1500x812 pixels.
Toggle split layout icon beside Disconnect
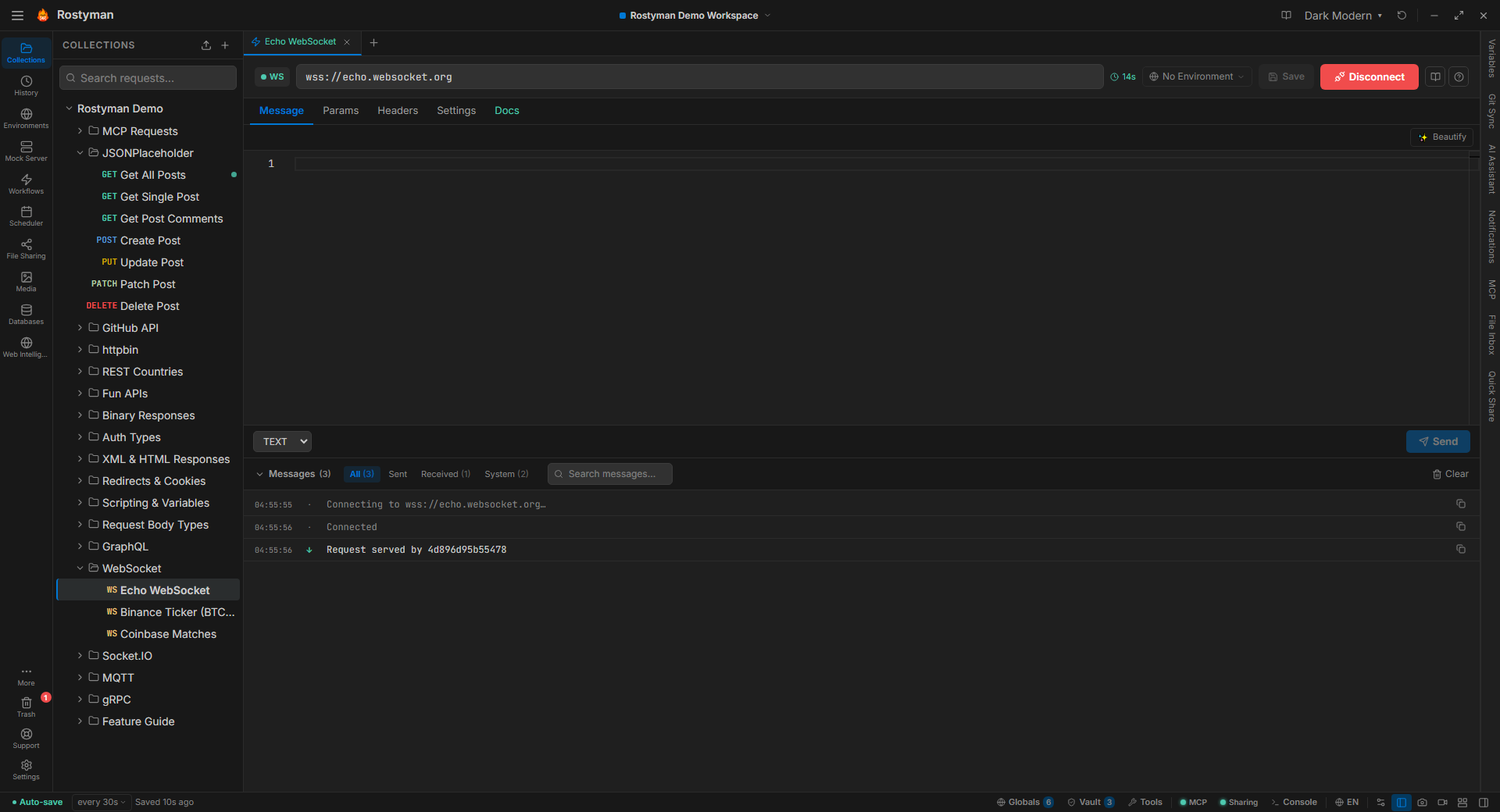pos(1435,77)
